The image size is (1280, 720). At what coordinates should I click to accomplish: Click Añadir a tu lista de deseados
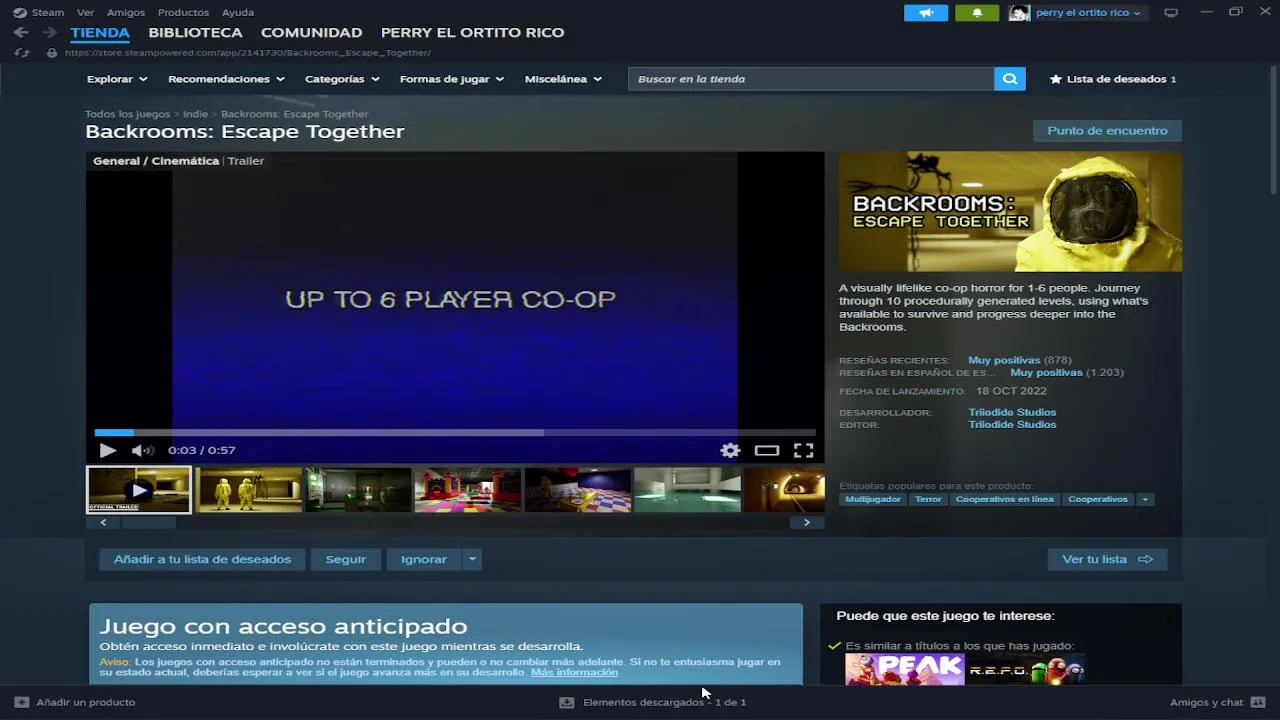click(202, 559)
